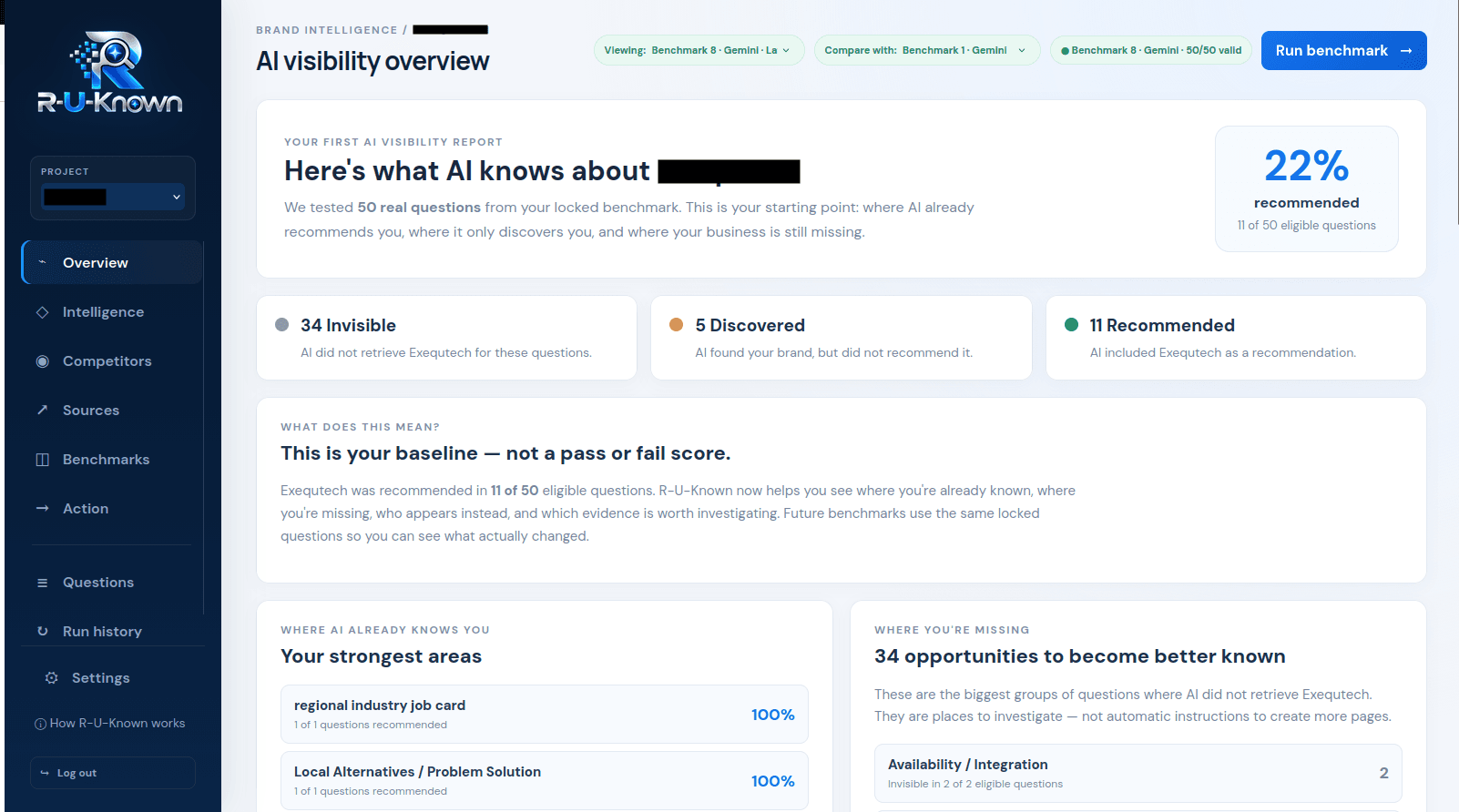The image size is (1459, 812).
Task: Click the Intelligence diamond icon
Action: (42, 312)
